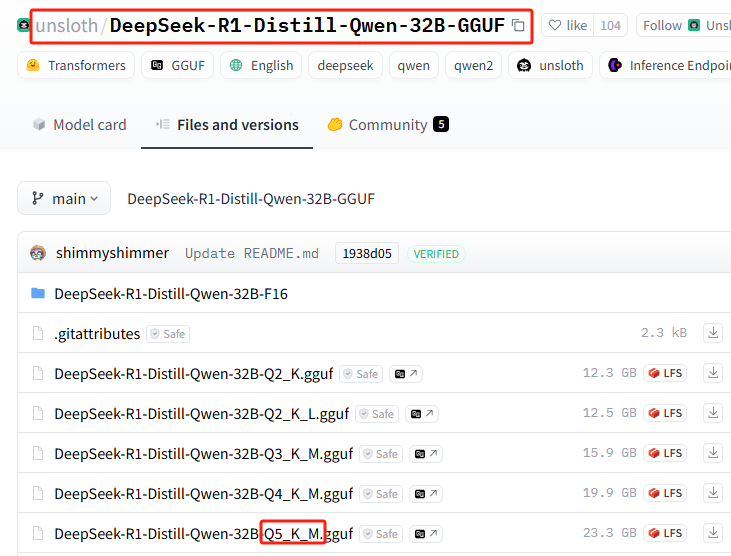This screenshot has width=731, height=556.
Task: Open the Q2_K_L.gguf file
Action: click(x=201, y=414)
